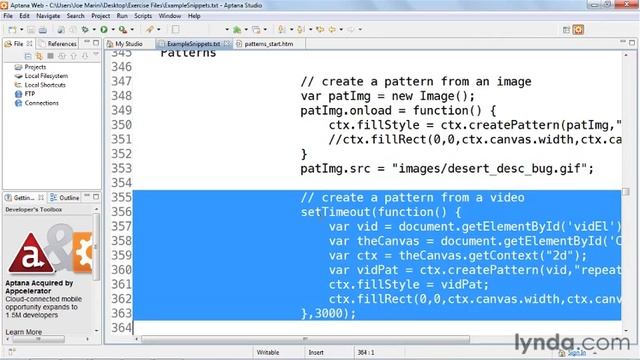Open the Project menu
Screen dimensions: 640x360
(101, 16)
